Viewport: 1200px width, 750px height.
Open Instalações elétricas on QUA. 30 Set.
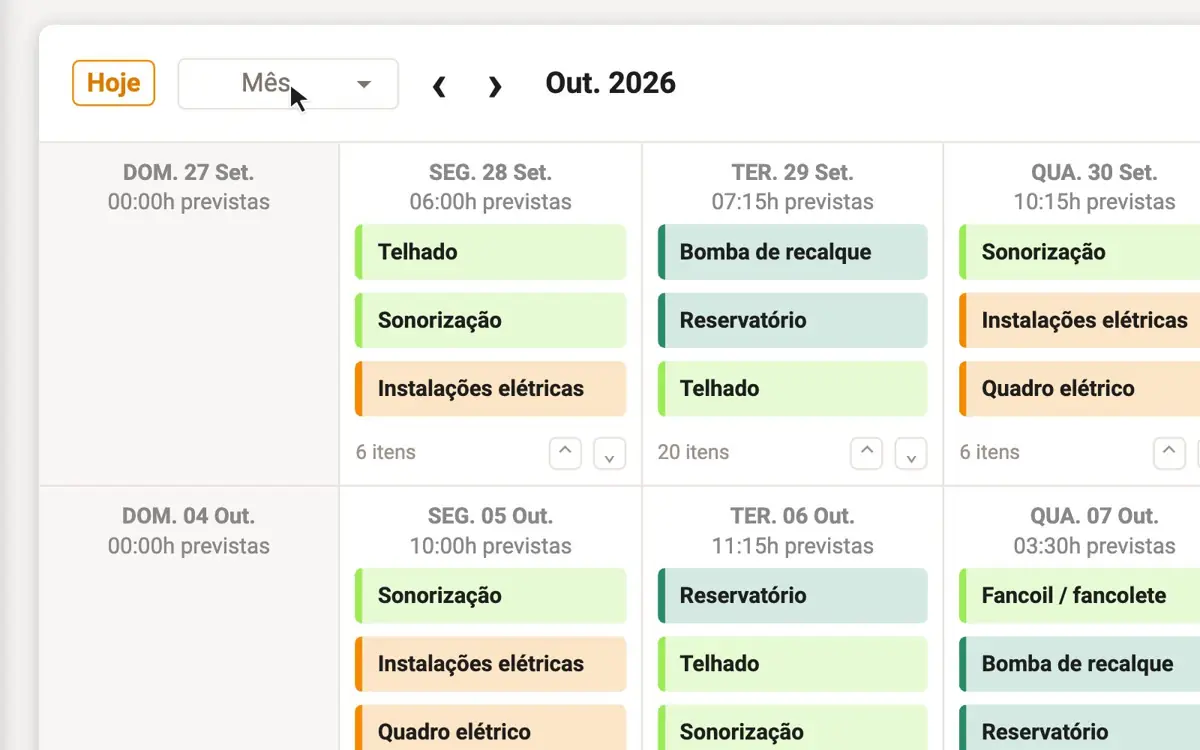[x=1079, y=321]
